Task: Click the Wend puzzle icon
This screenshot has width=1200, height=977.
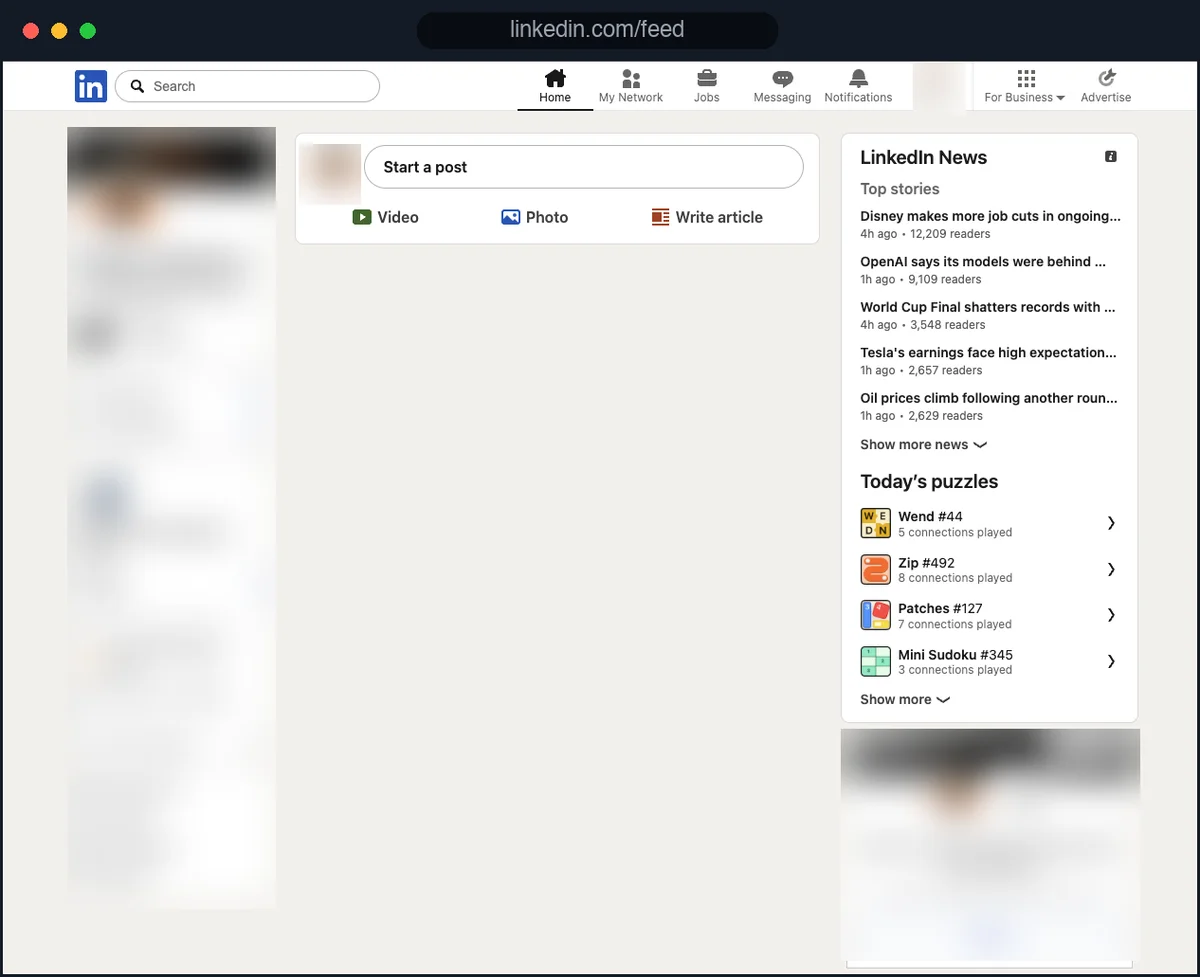Action: (875, 523)
